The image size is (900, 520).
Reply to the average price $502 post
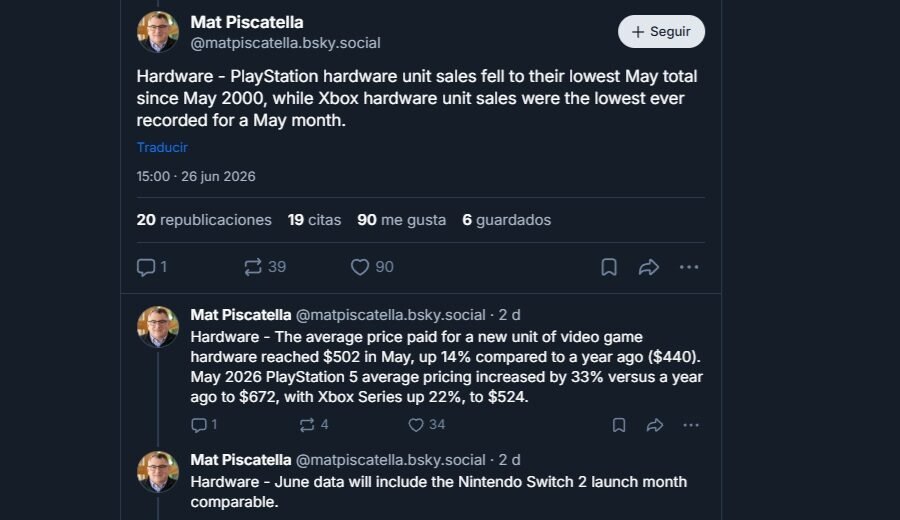tap(204, 425)
